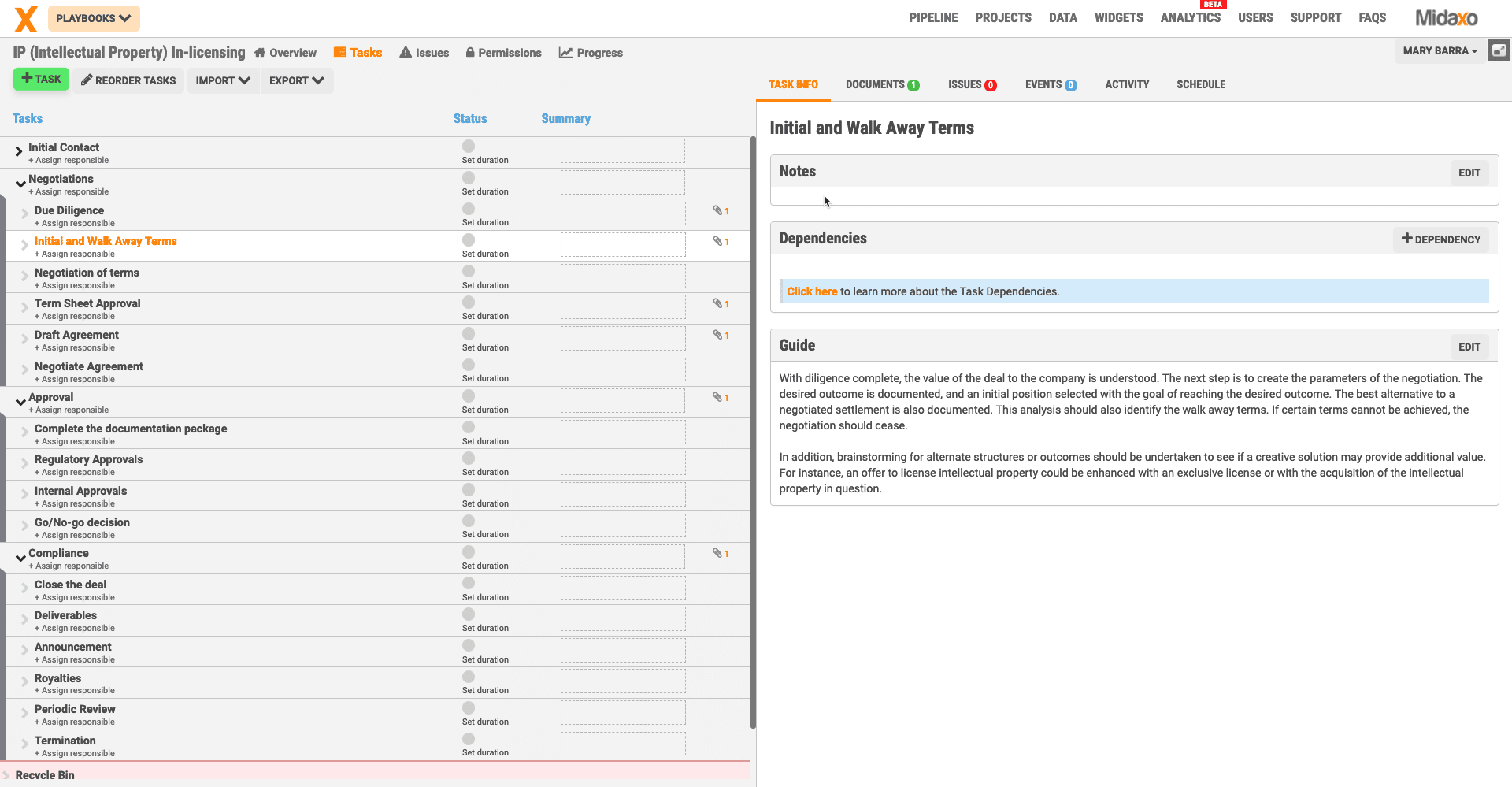Screen dimensions: 1512x787
Task: Collapse the Compliance task group
Action: 20,558
